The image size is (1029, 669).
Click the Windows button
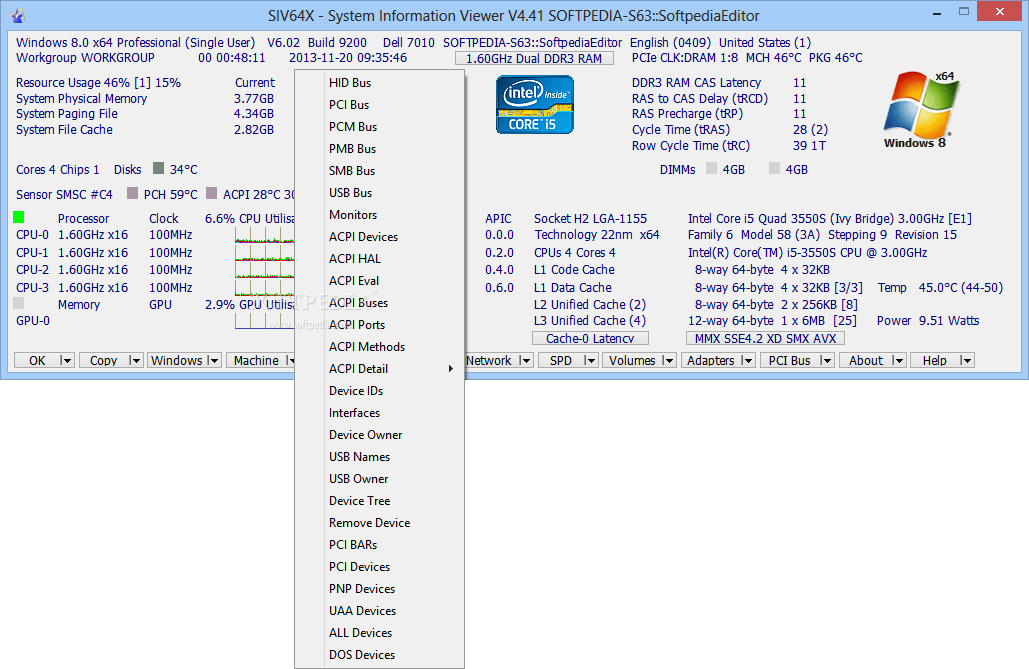coord(177,360)
